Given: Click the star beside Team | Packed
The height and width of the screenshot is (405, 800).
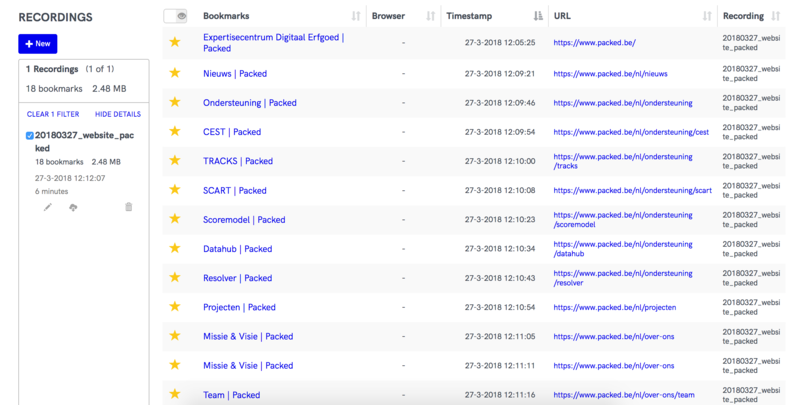Looking at the screenshot, I should pyautogui.click(x=174, y=394).
